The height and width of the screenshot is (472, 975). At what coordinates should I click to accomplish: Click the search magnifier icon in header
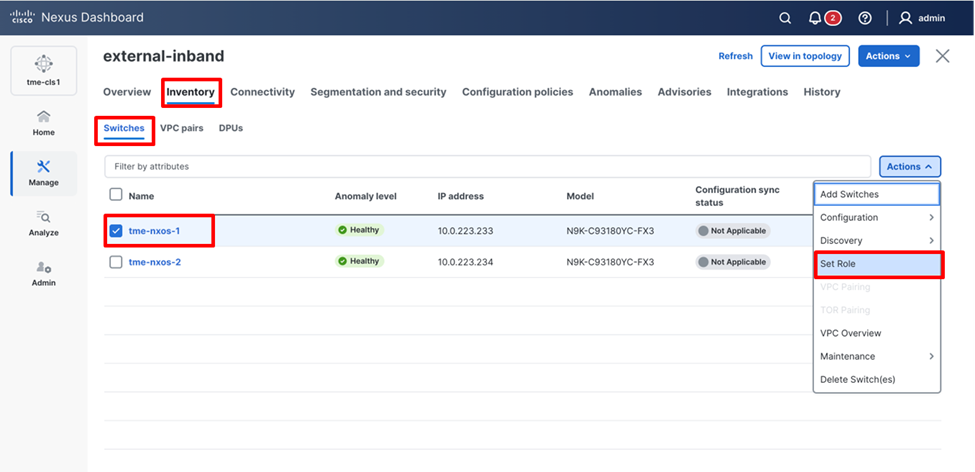tap(786, 18)
